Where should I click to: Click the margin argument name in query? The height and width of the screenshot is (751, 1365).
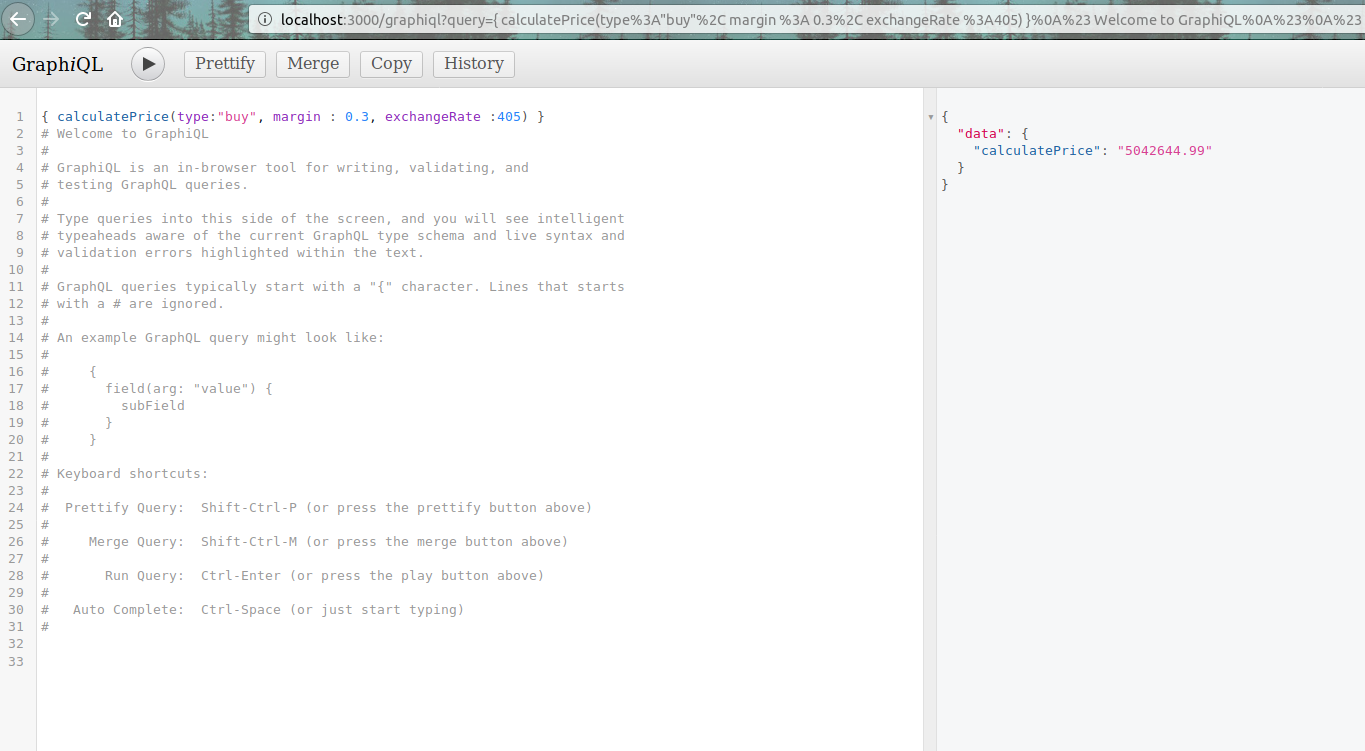tap(297, 117)
